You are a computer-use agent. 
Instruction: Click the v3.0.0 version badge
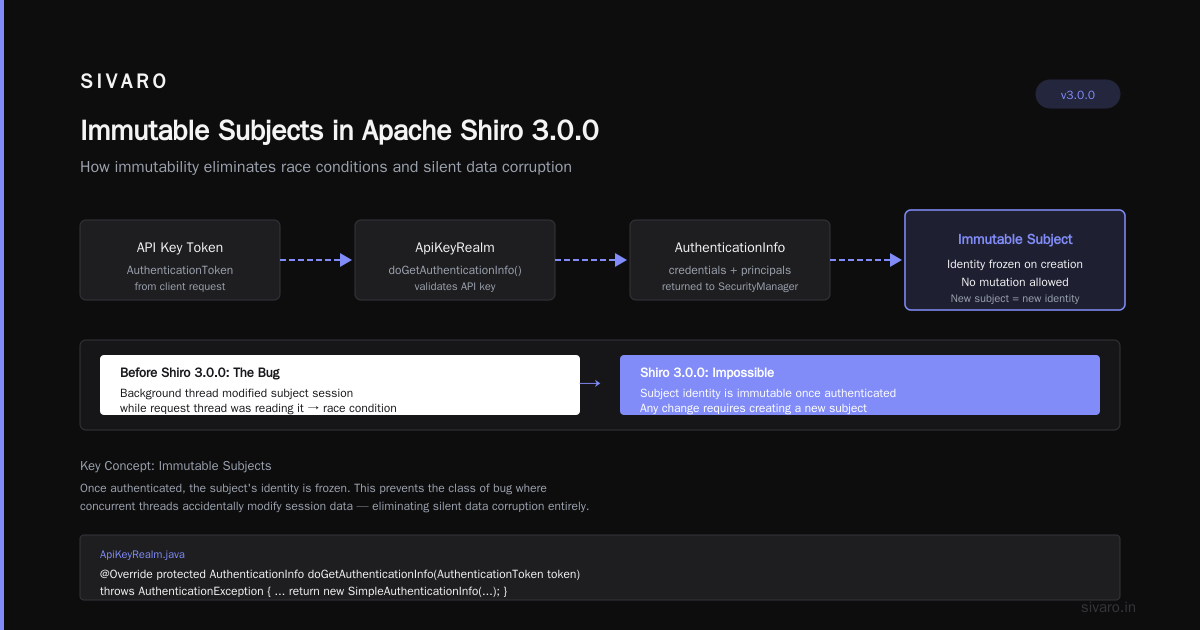click(x=1078, y=95)
